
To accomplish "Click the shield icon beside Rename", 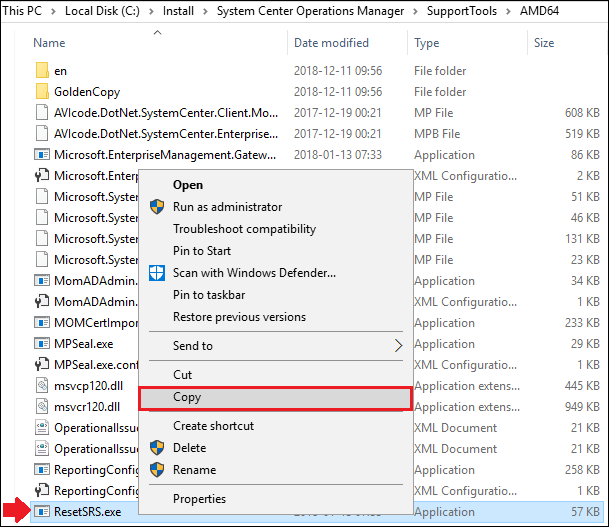I will [x=157, y=470].
